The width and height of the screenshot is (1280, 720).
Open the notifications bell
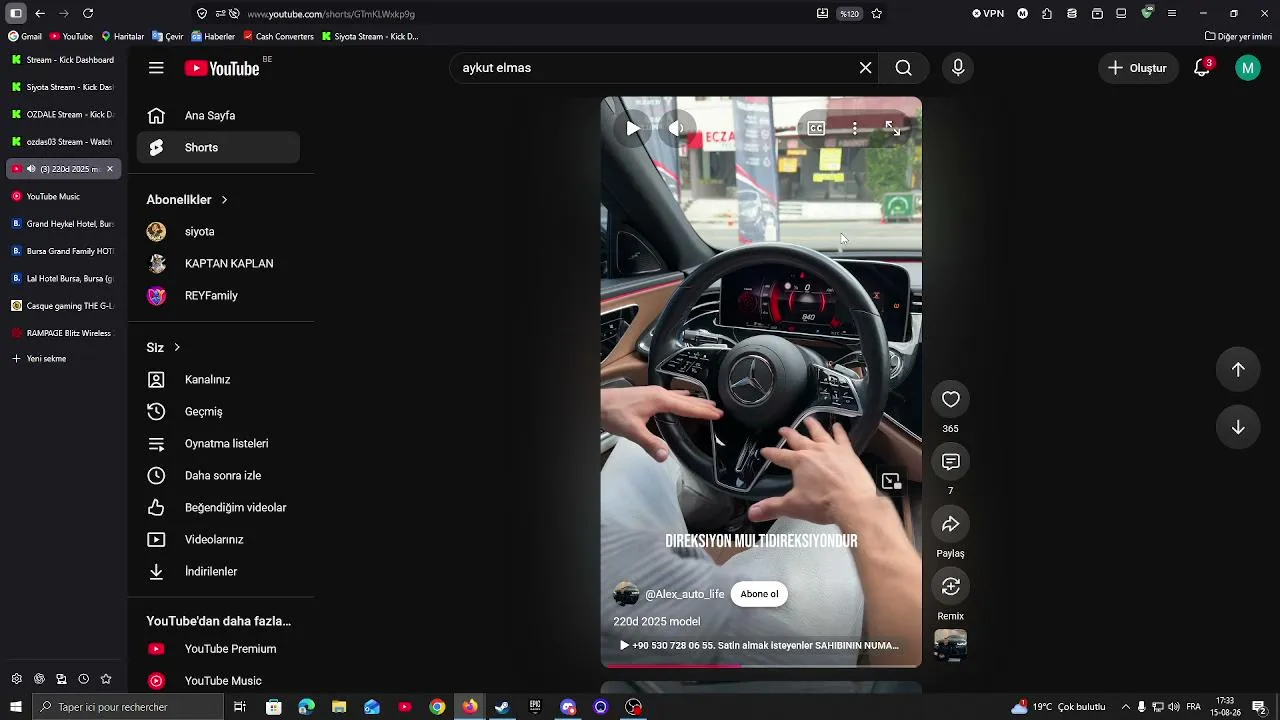(1202, 68)
